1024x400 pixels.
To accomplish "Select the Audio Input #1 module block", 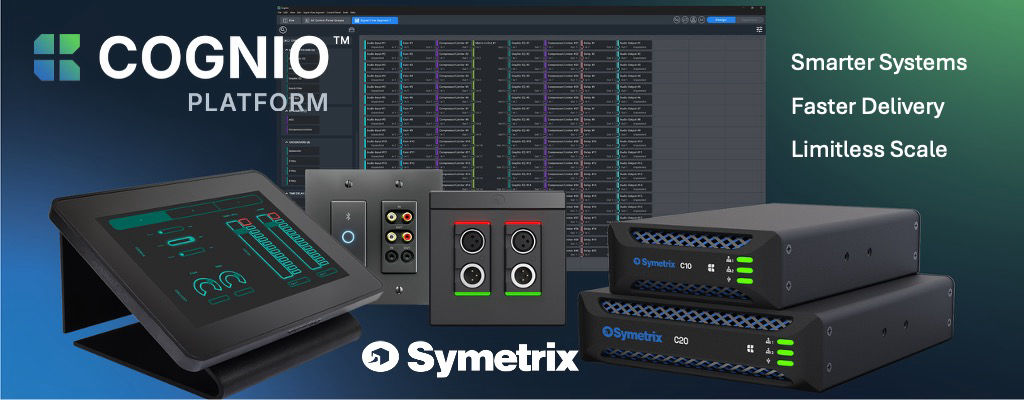I will (381, 44).
